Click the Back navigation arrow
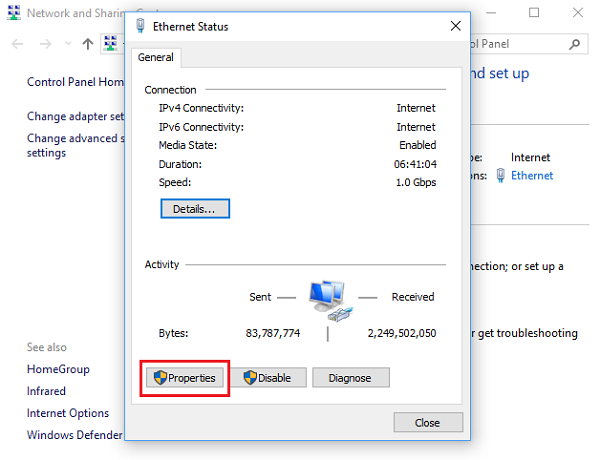The height and width of the screenshot is (460, 600). tap(17, 44)
